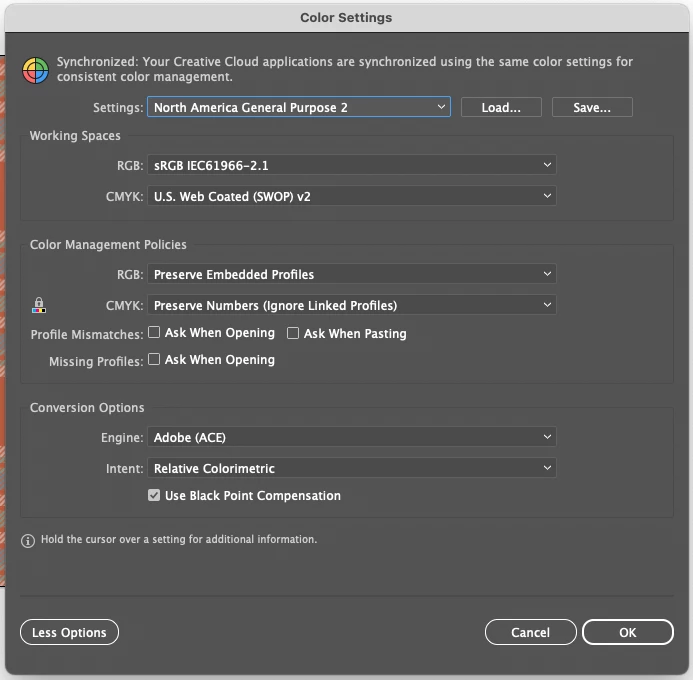Click the Color Settings dialog title
The image size is (693, 680).
[x=346, y=18]
